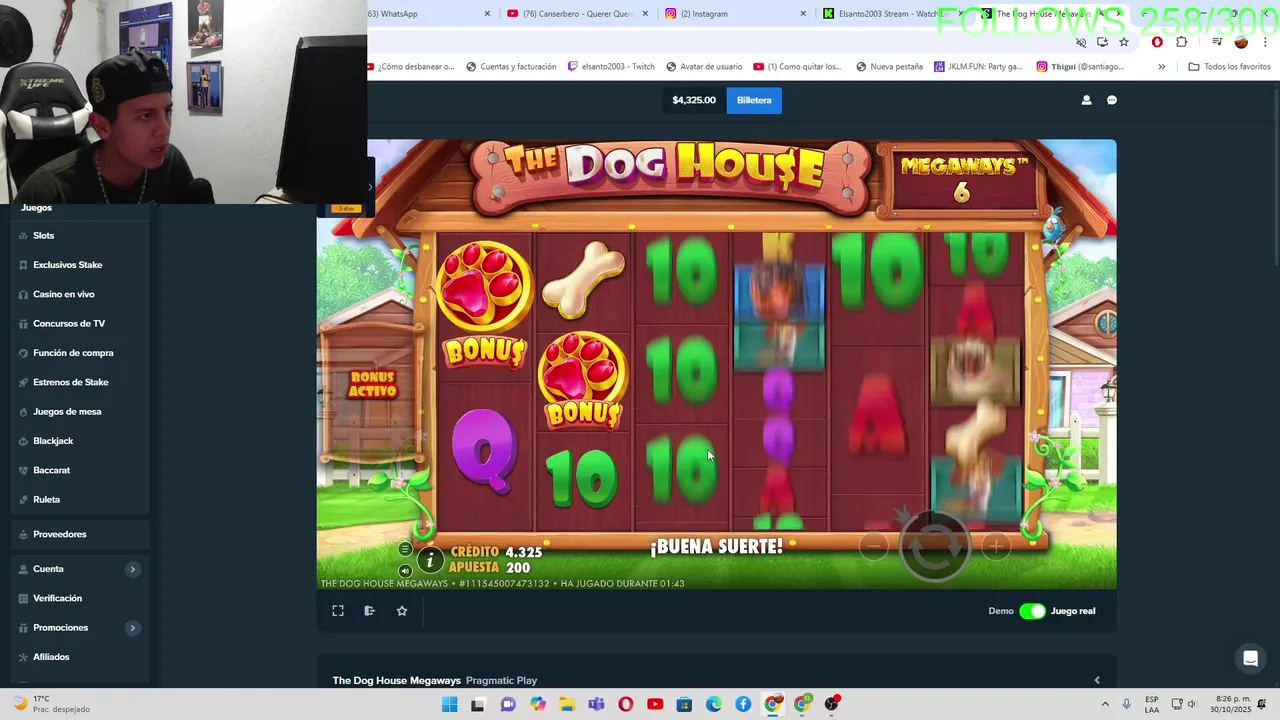Open Microsoft Edge from the taskbar
Image resolution: width=1280 pixels, height=720 pixels.
click(714, 704)
